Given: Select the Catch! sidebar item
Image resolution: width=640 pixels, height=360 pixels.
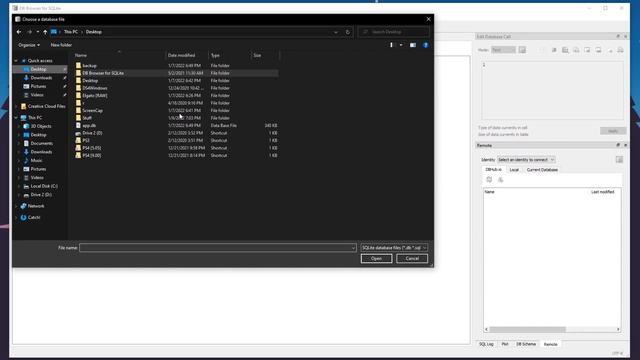Looking at the screenshot, I should pos(33,217).
